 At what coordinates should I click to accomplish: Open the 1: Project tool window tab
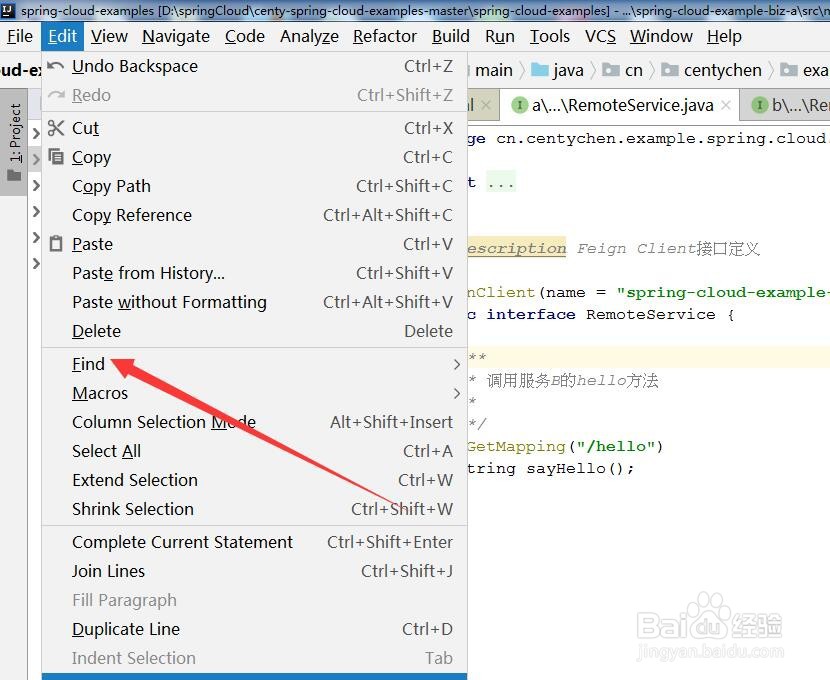point(14,142)
